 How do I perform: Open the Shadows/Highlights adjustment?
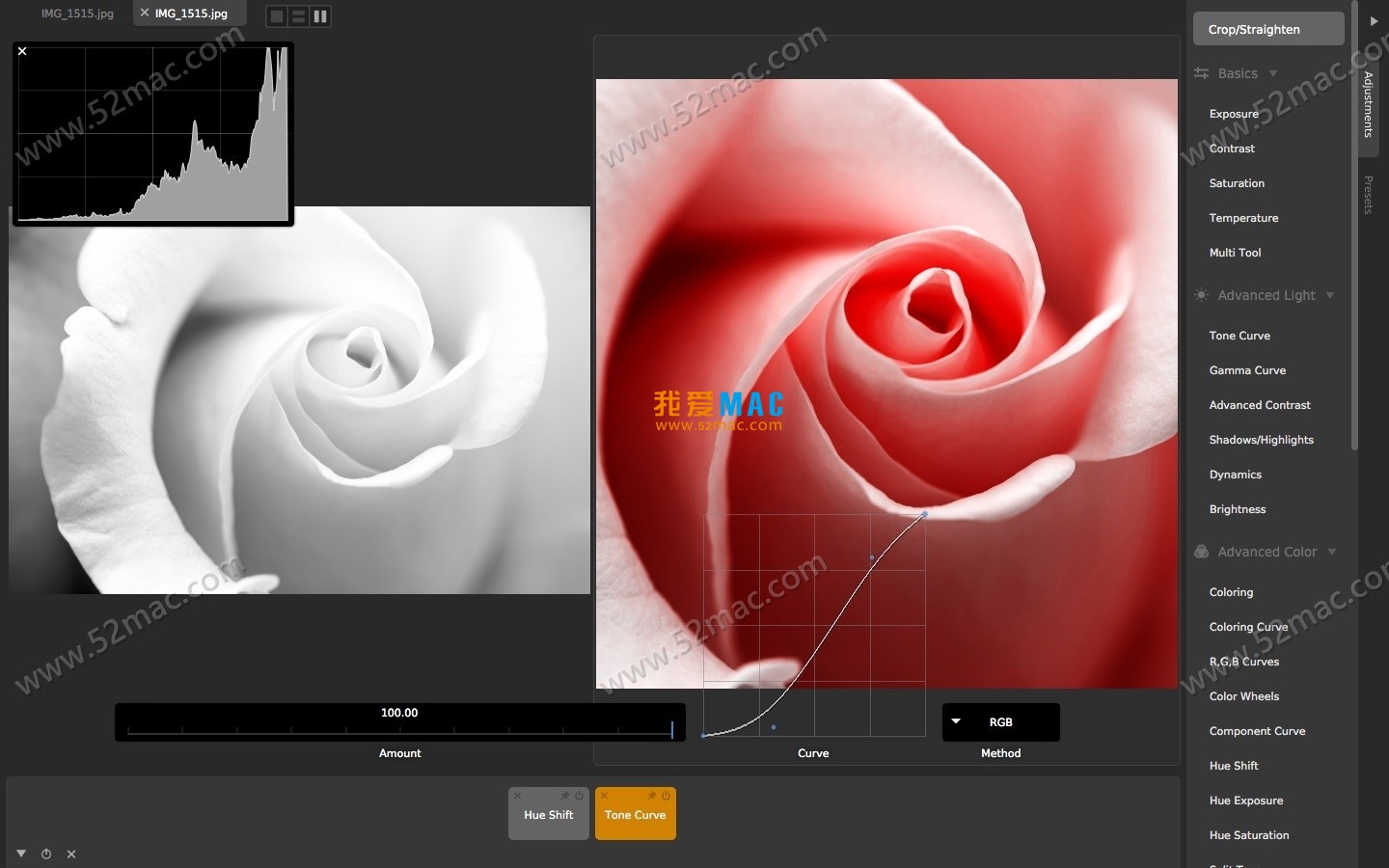[1260, 440]
